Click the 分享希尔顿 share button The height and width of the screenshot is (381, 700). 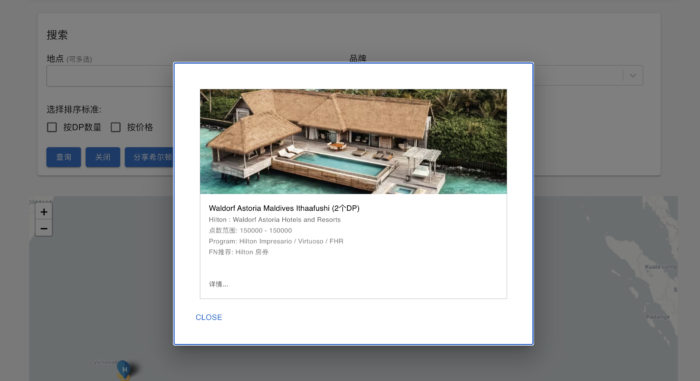[149, 157]
